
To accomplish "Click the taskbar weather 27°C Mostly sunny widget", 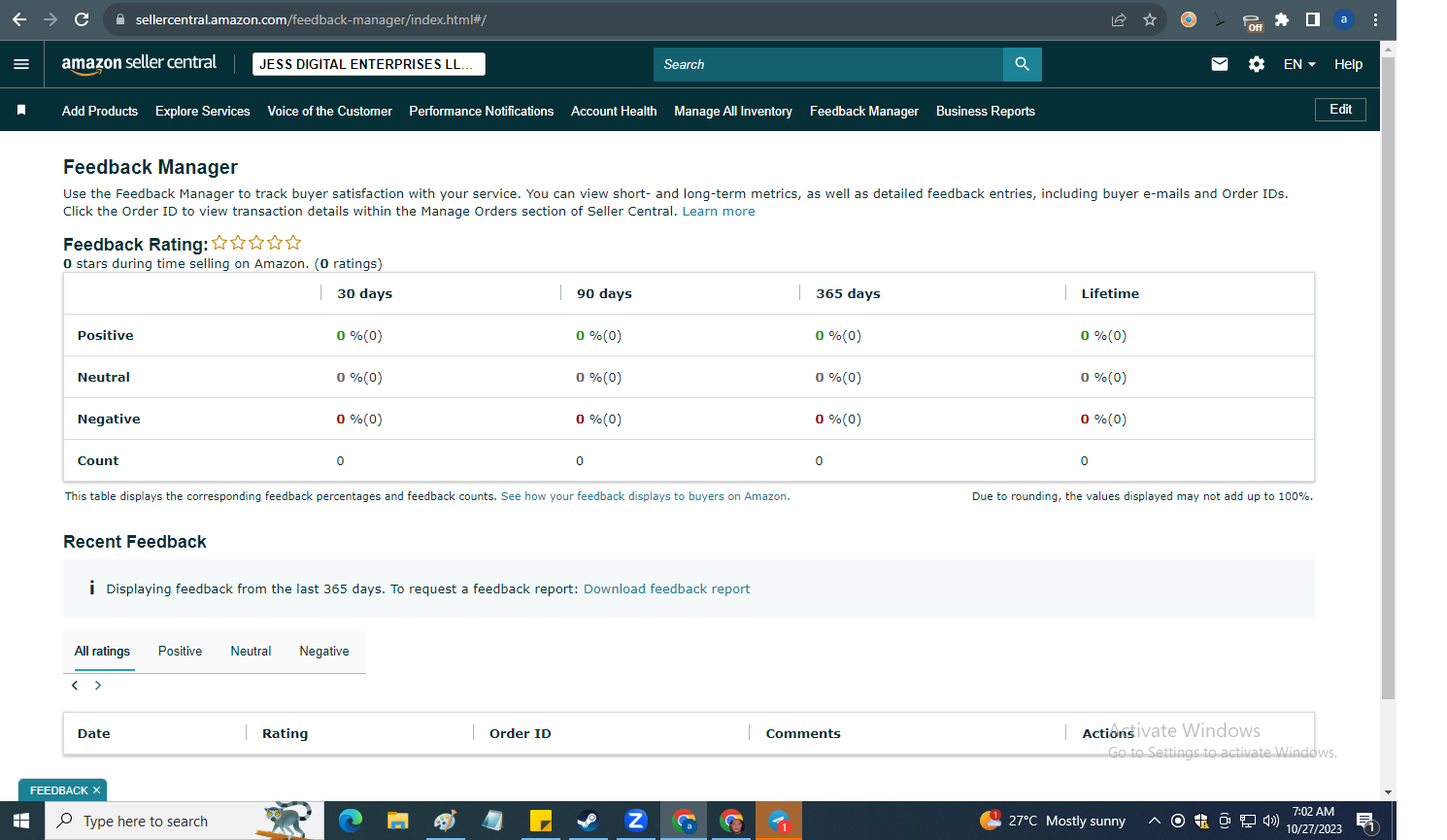I will pos(1053,821).
